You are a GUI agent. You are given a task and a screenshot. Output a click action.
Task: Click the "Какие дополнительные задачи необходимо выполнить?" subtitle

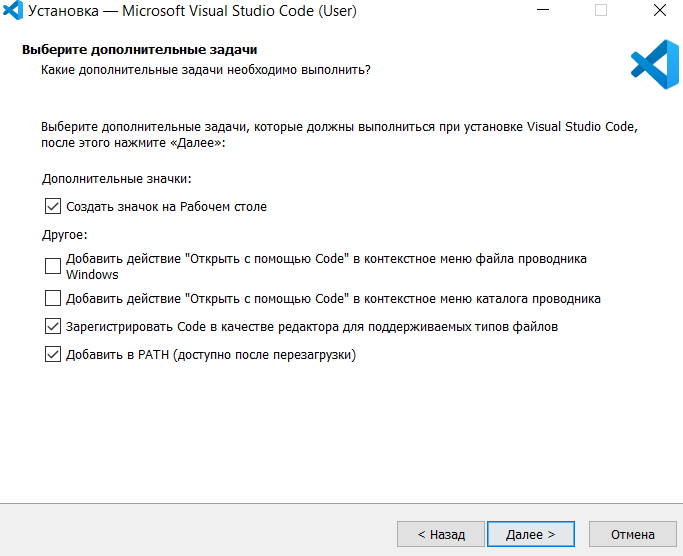[205, 70]
